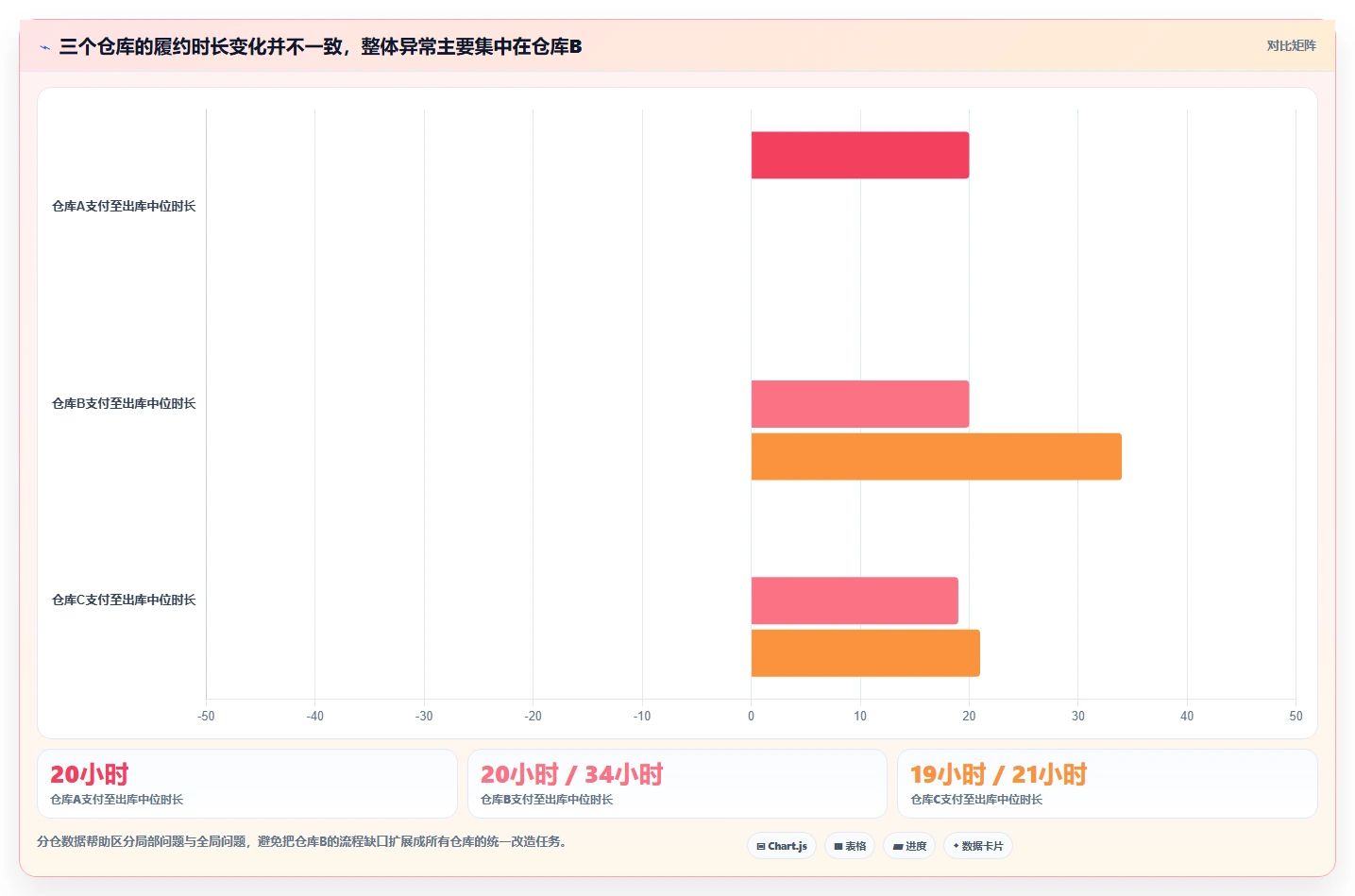Click the x-axis tick labeled 50
The height and width of the screenshot is (896, 1355).
[1296, 716]
